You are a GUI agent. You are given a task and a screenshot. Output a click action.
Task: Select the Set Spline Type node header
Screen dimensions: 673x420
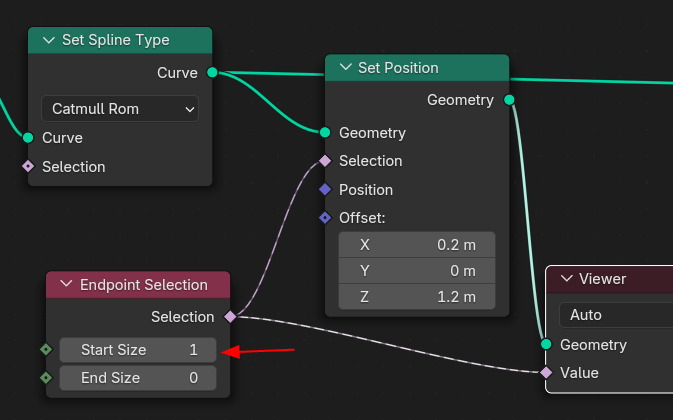click(120, 40)
